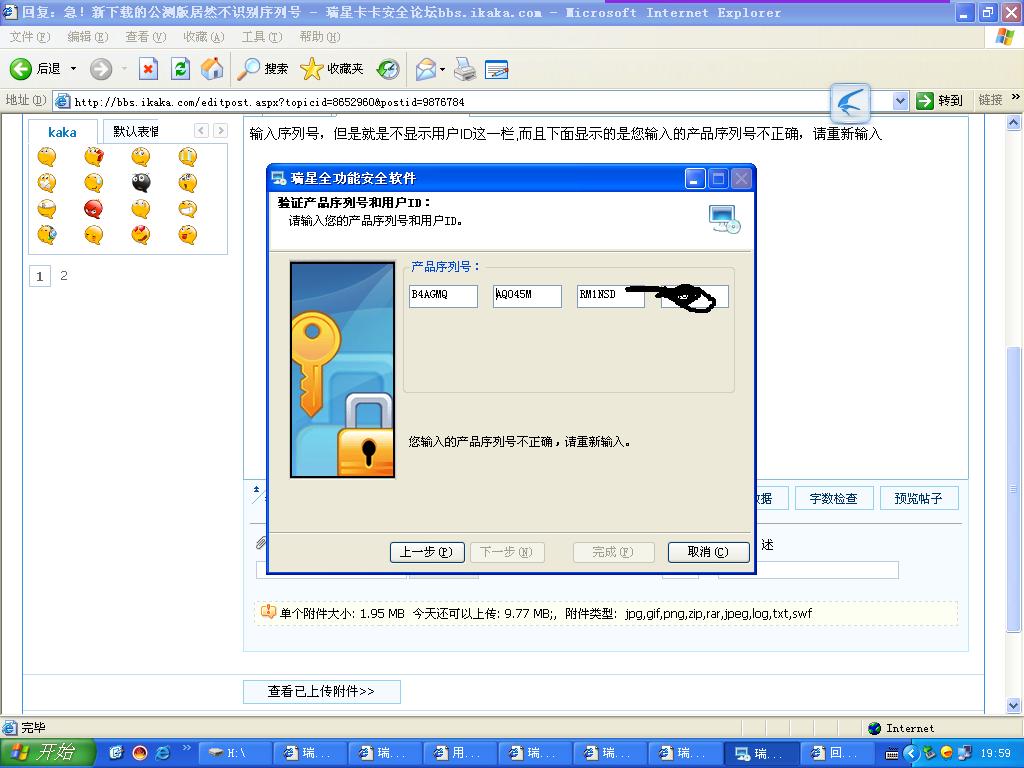Insert the shouting emoticon with red megaphone
This screenshot has width=1024, height=768.
tap(93, 157)
